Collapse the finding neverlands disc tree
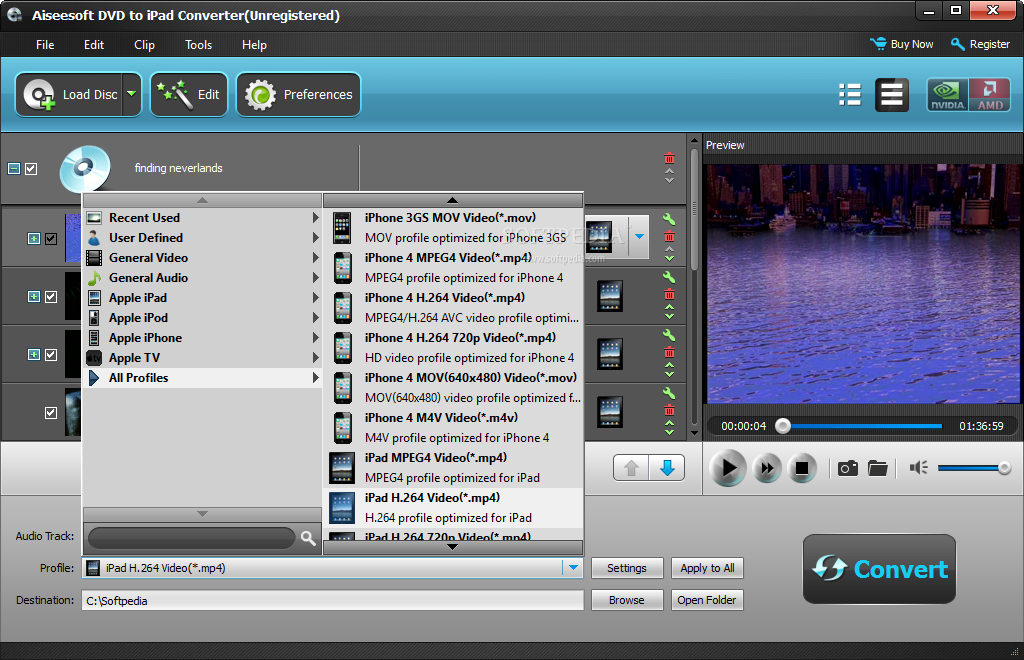This screenshot has width=1024, height=660. (14, 169)
